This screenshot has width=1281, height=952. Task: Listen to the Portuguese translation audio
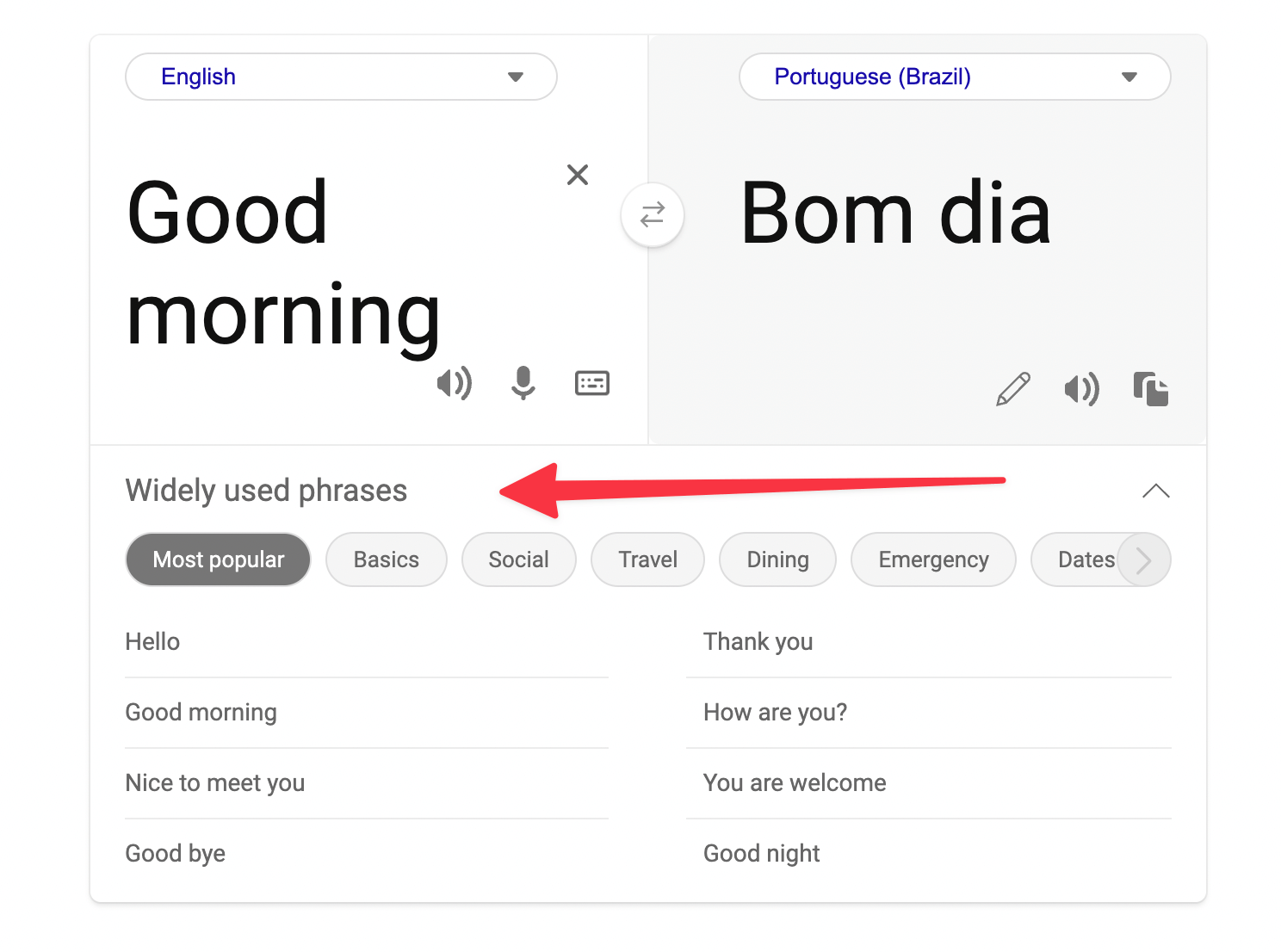[1082, 389]
